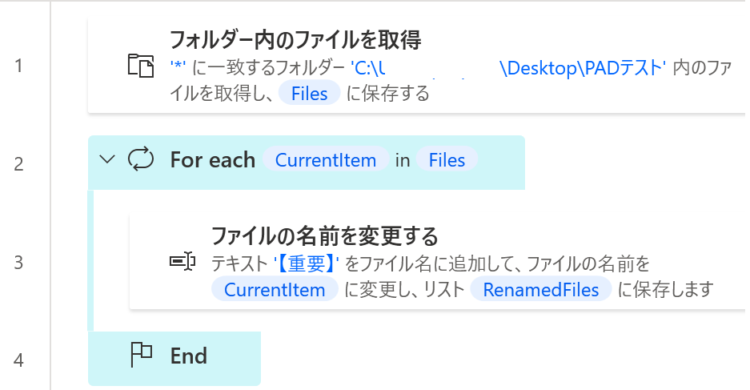Screen dimensions: 750x390
Task: Click the For each loop icon
Action: (141, 160)
